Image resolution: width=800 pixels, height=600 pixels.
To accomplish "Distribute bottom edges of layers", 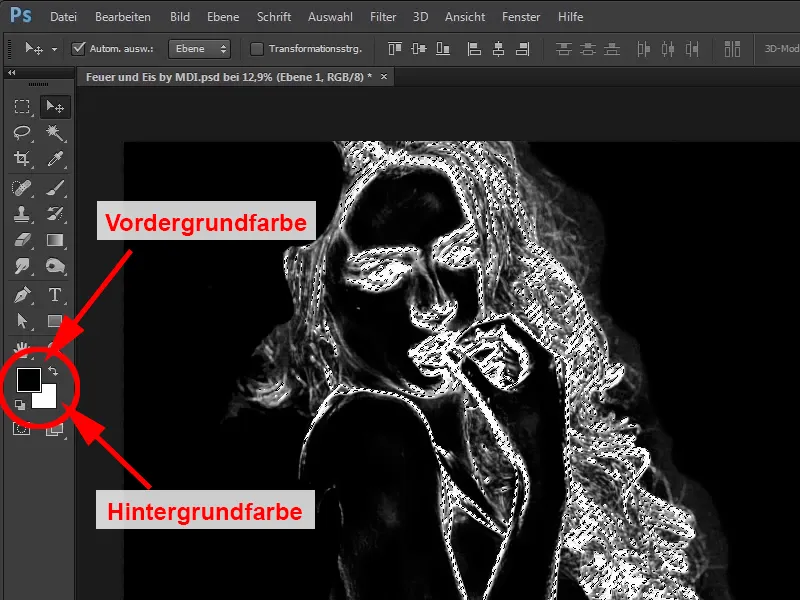I will click(612, 49).
